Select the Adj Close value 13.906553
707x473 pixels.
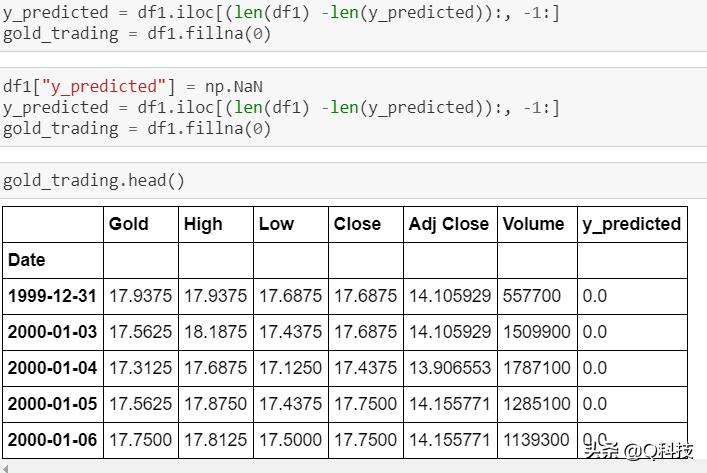coord(450,368)
